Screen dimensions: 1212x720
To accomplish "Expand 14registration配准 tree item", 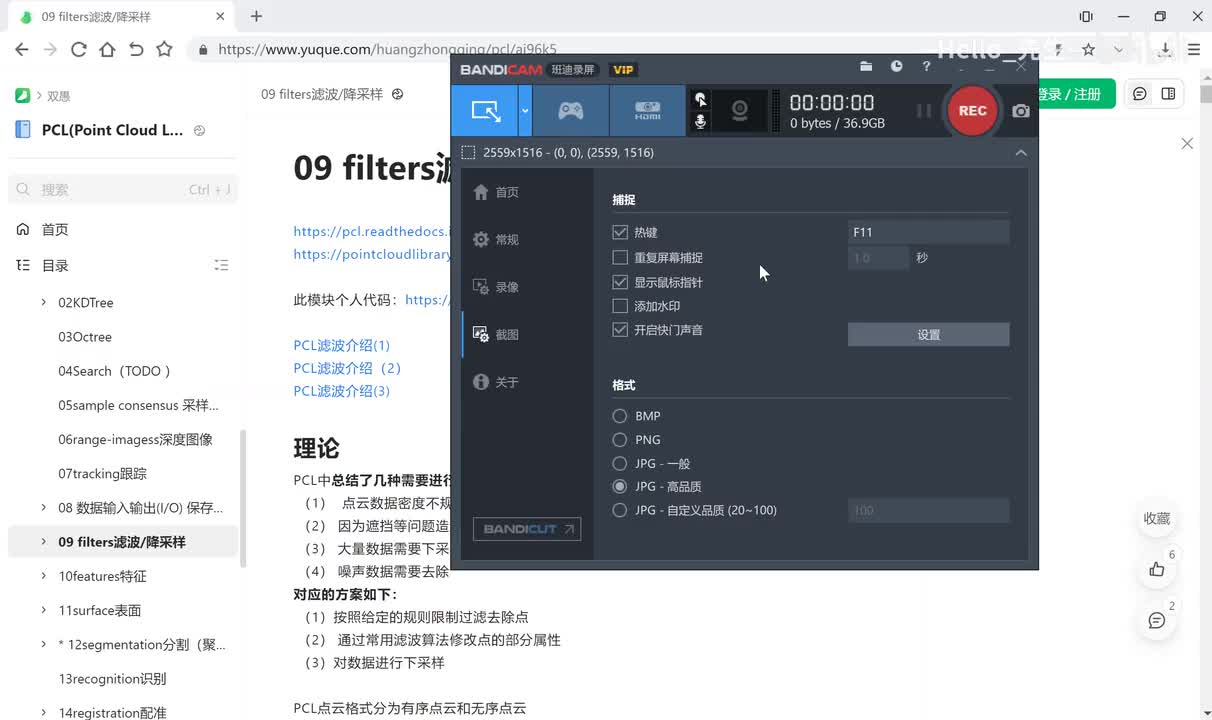I will (43, 713).
